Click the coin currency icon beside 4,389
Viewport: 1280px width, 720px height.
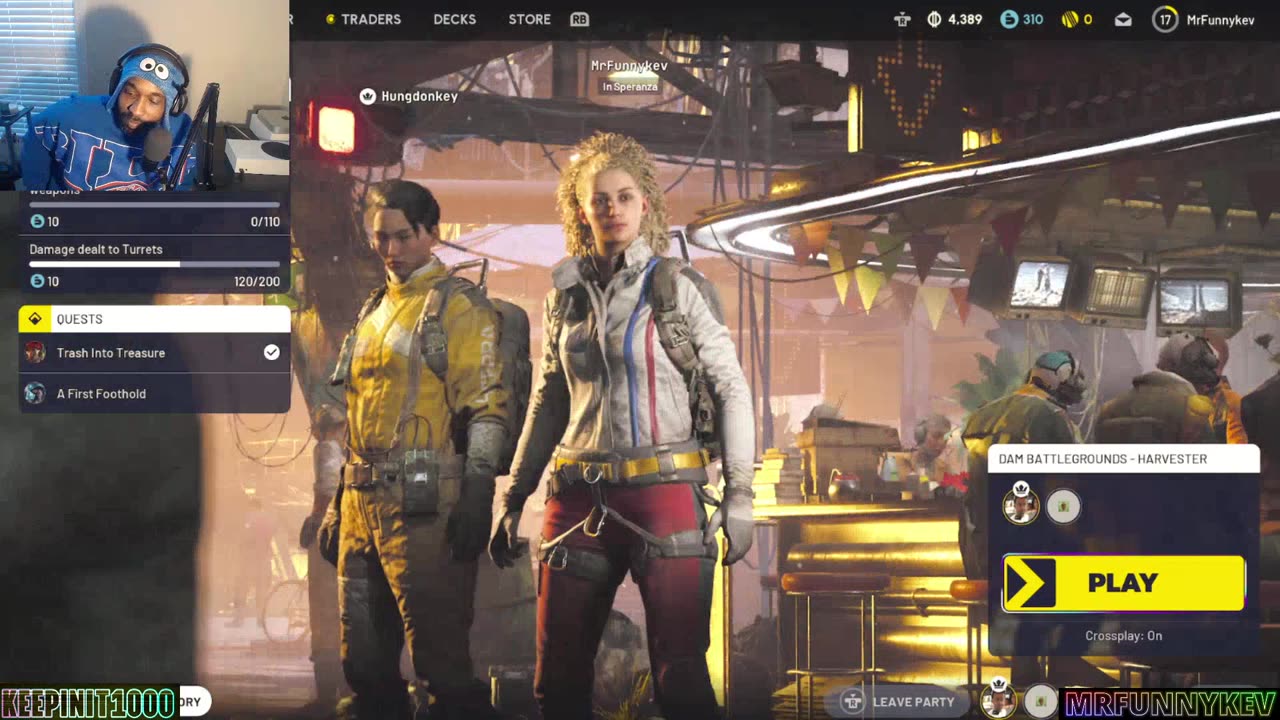(x=934, y=19)
